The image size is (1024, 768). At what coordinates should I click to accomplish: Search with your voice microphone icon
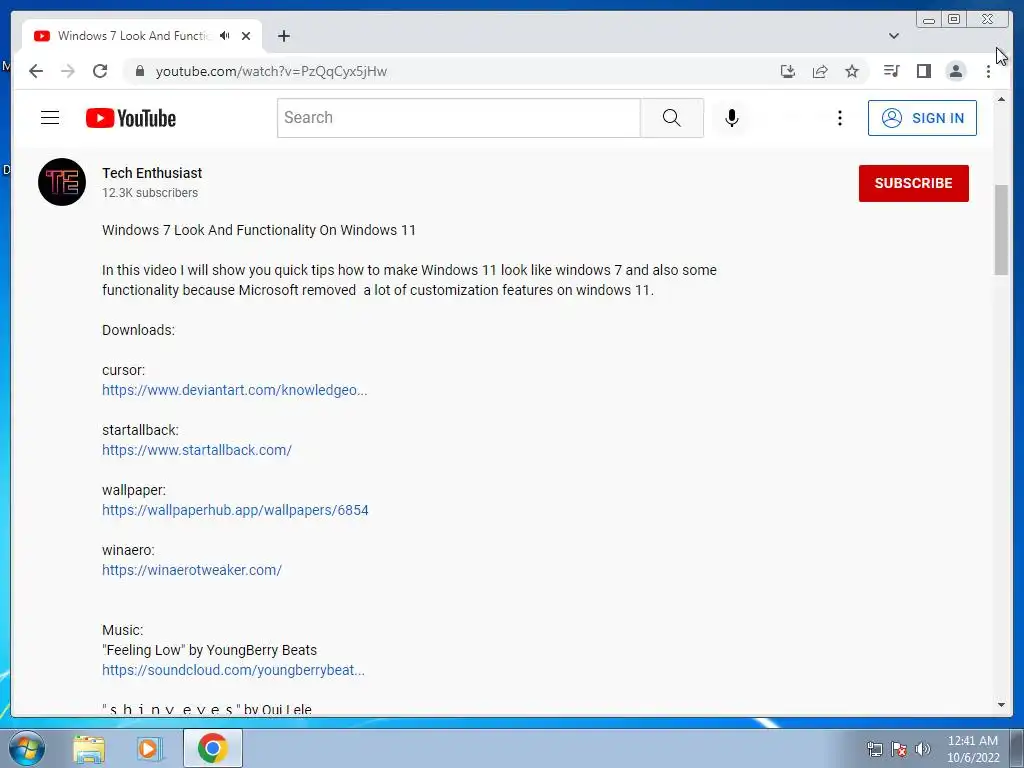pos(732,118)
